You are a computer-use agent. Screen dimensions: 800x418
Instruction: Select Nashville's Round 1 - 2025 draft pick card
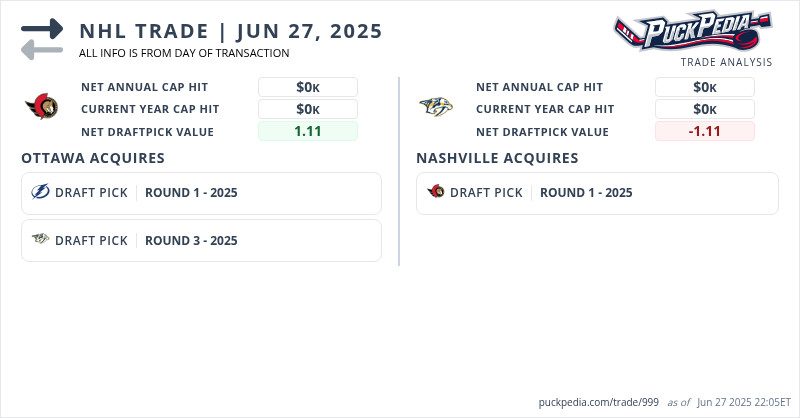click(597, 193)
